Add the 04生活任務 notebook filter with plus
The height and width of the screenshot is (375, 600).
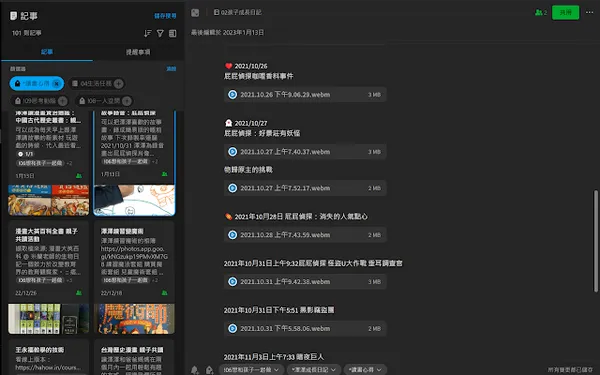[119, 83]
